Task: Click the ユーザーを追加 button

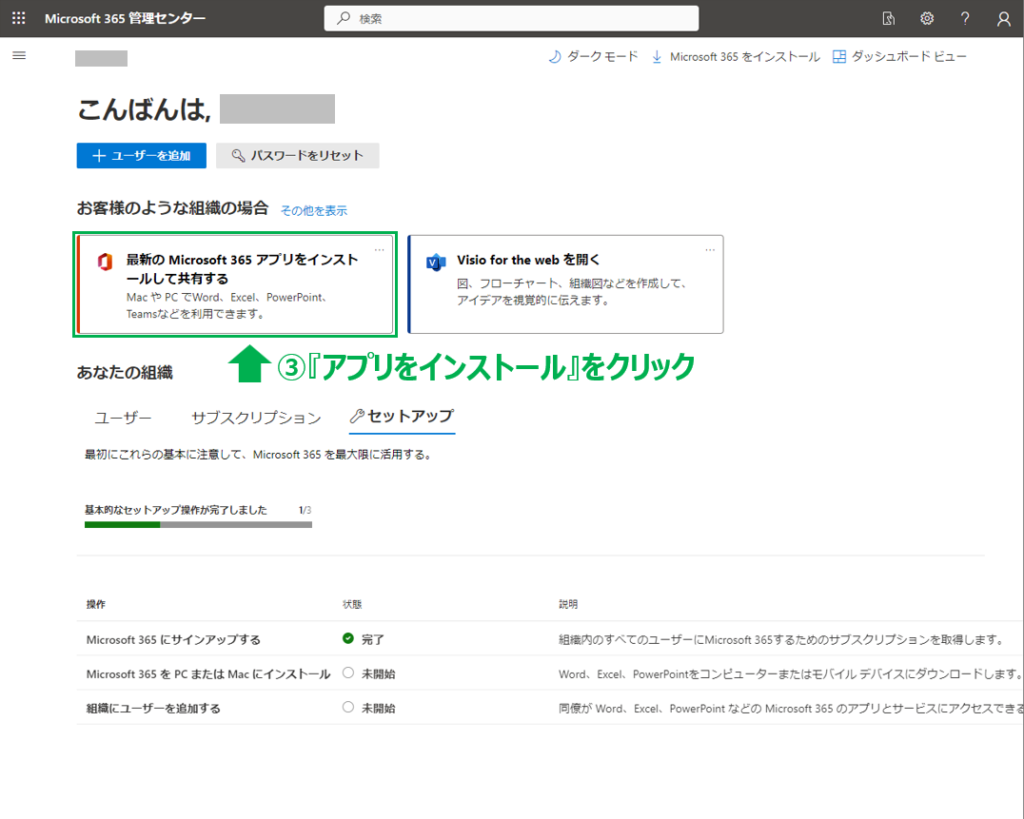Action: (141, 155)
